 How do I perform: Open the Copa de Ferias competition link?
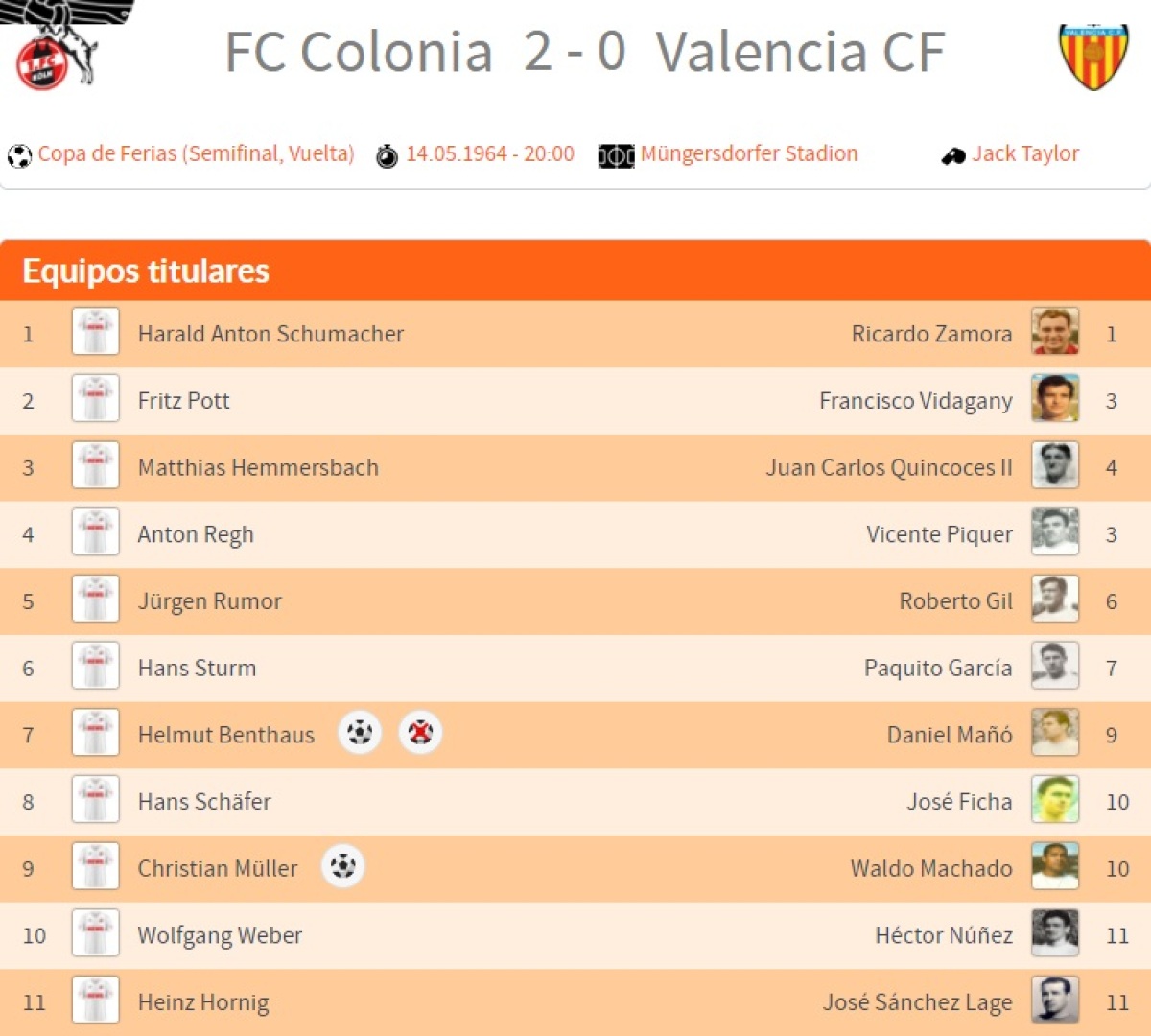click(x=196, y=153)
